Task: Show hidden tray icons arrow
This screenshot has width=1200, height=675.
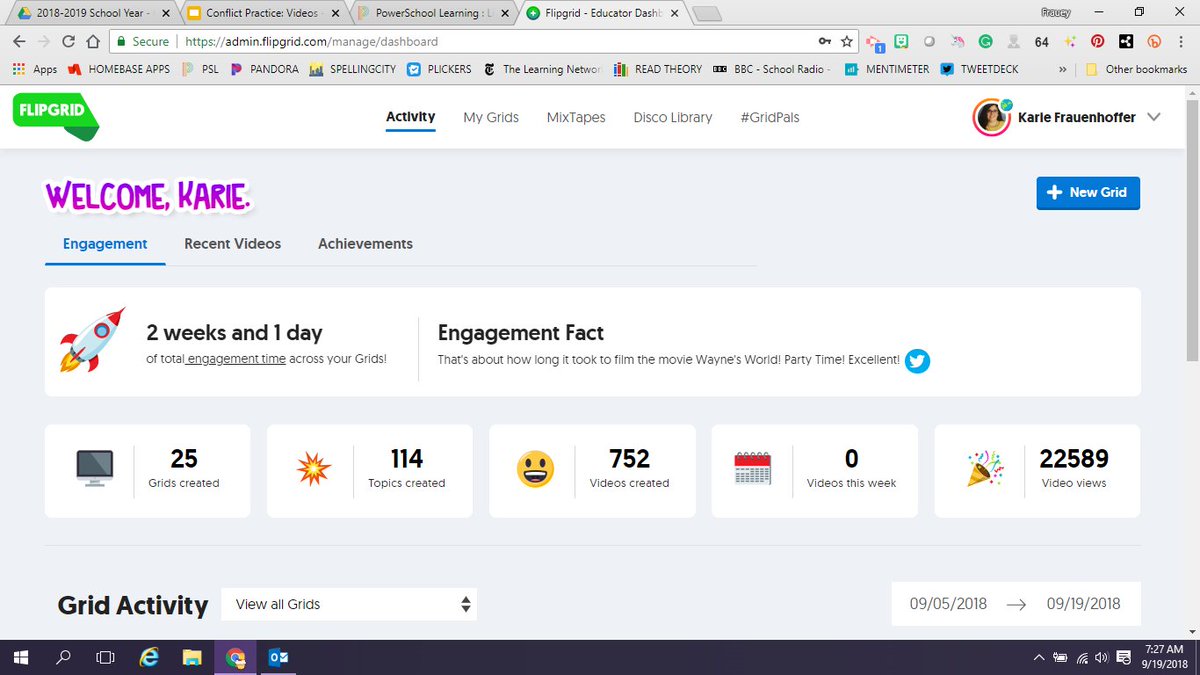Action: 1040,657
